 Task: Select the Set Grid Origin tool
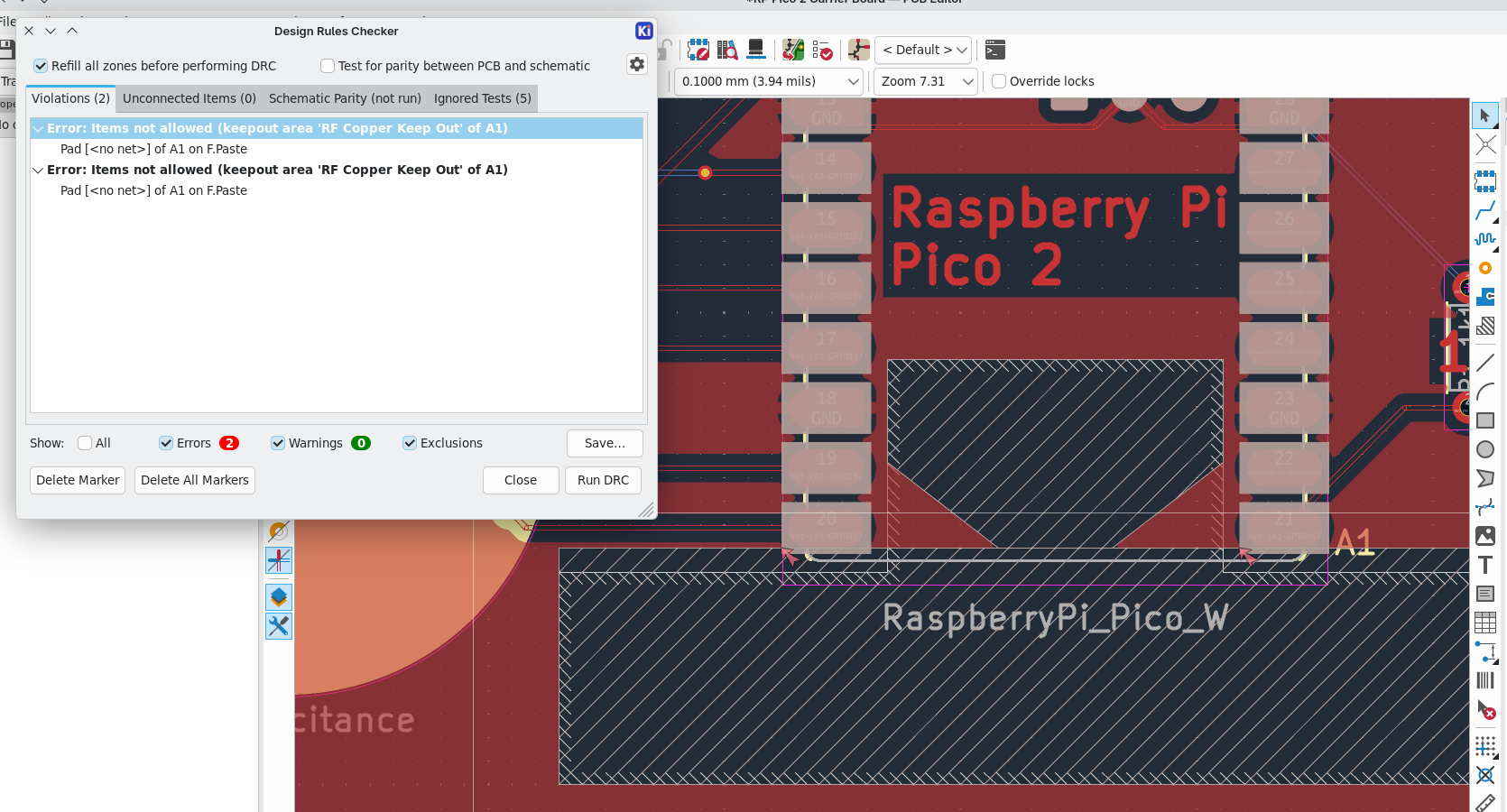1485,746
